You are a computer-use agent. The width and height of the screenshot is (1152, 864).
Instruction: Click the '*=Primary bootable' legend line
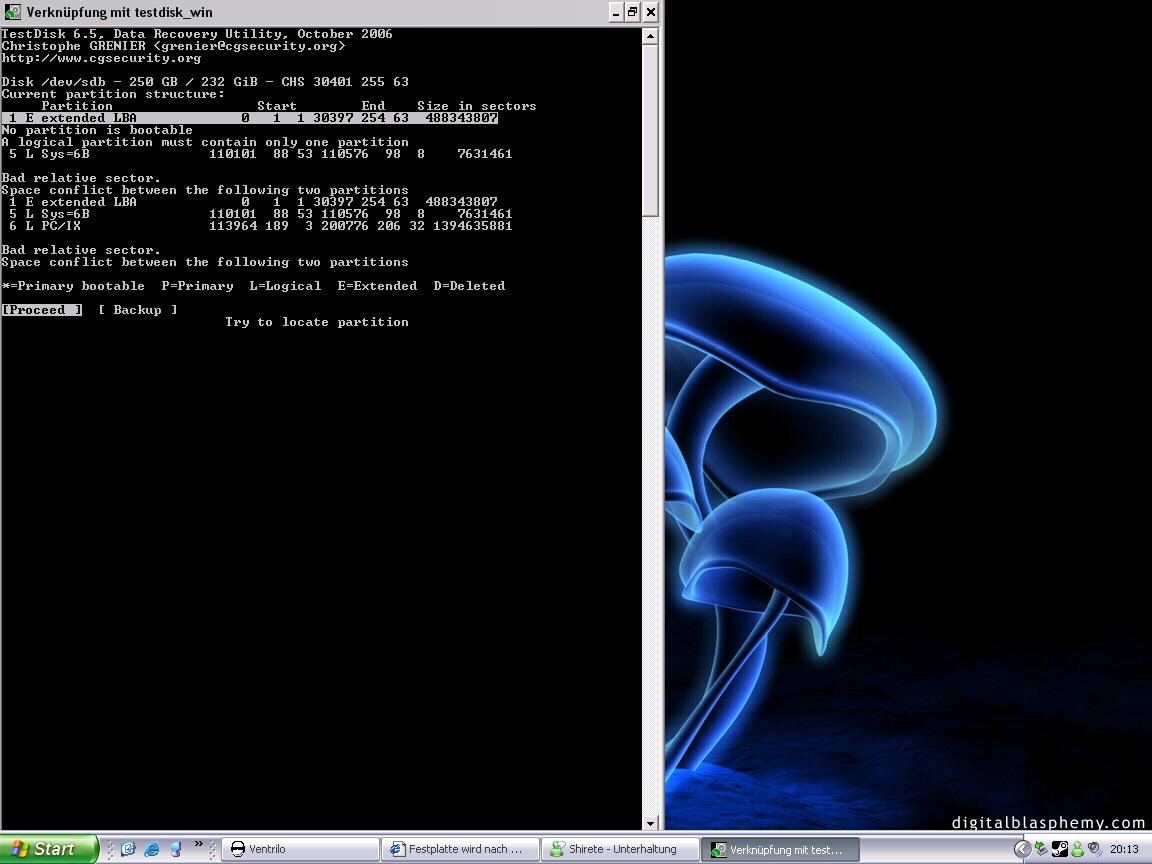point(253,286)
